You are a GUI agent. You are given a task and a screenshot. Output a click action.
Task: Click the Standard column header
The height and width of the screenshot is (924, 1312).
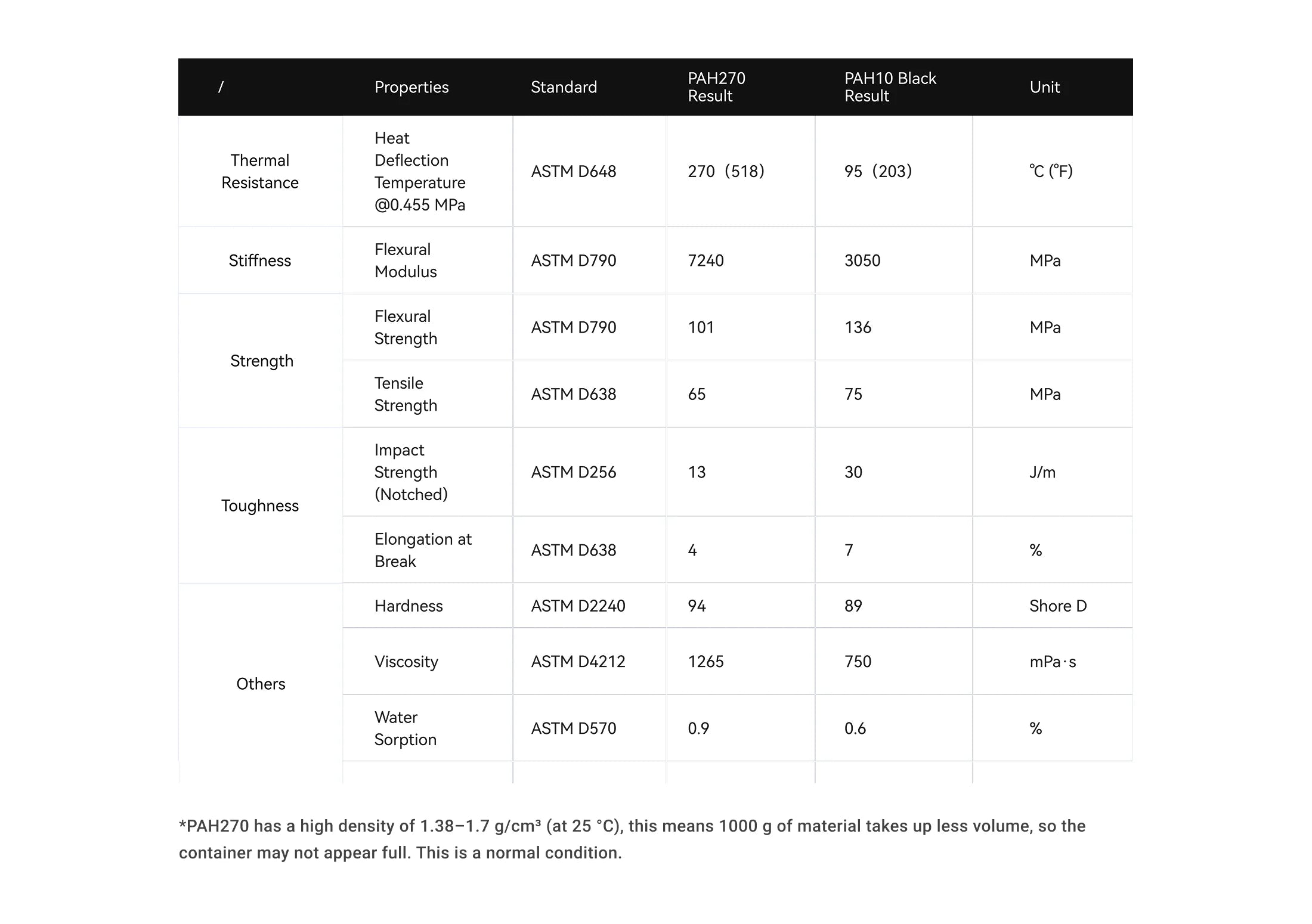pos(564,87)
